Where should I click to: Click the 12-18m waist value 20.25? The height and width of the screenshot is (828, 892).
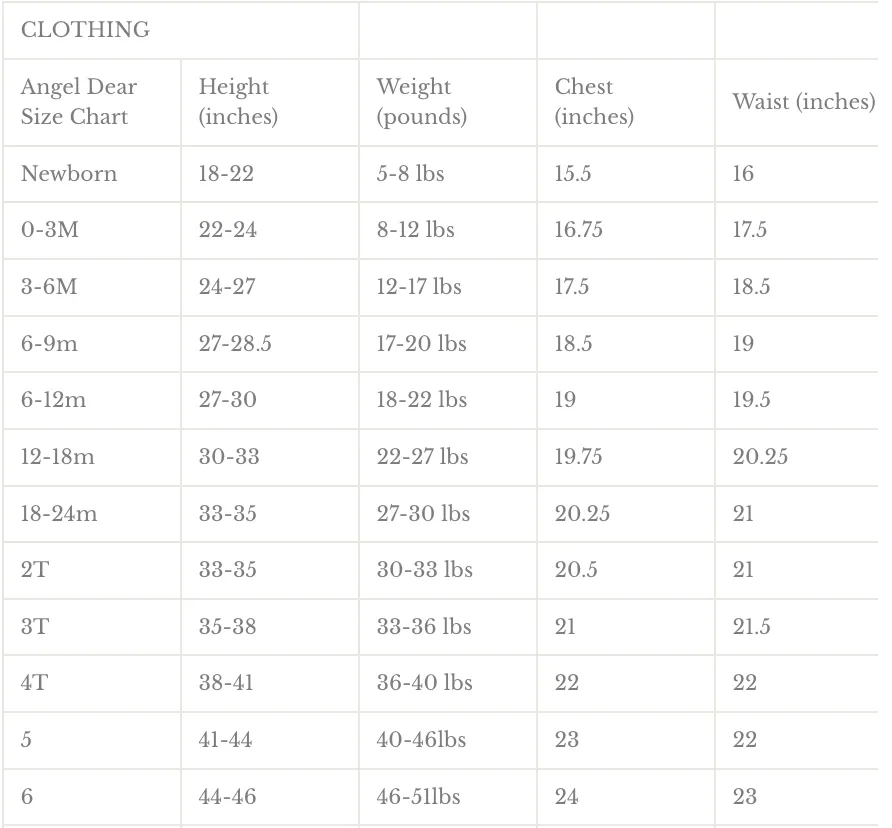click(x=760, y=456)
